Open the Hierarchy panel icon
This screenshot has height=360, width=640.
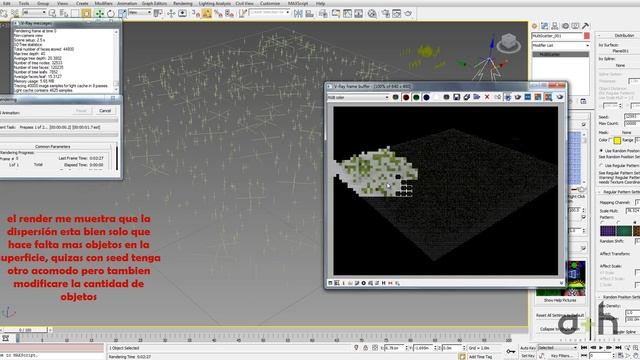[x=555, y=26]
